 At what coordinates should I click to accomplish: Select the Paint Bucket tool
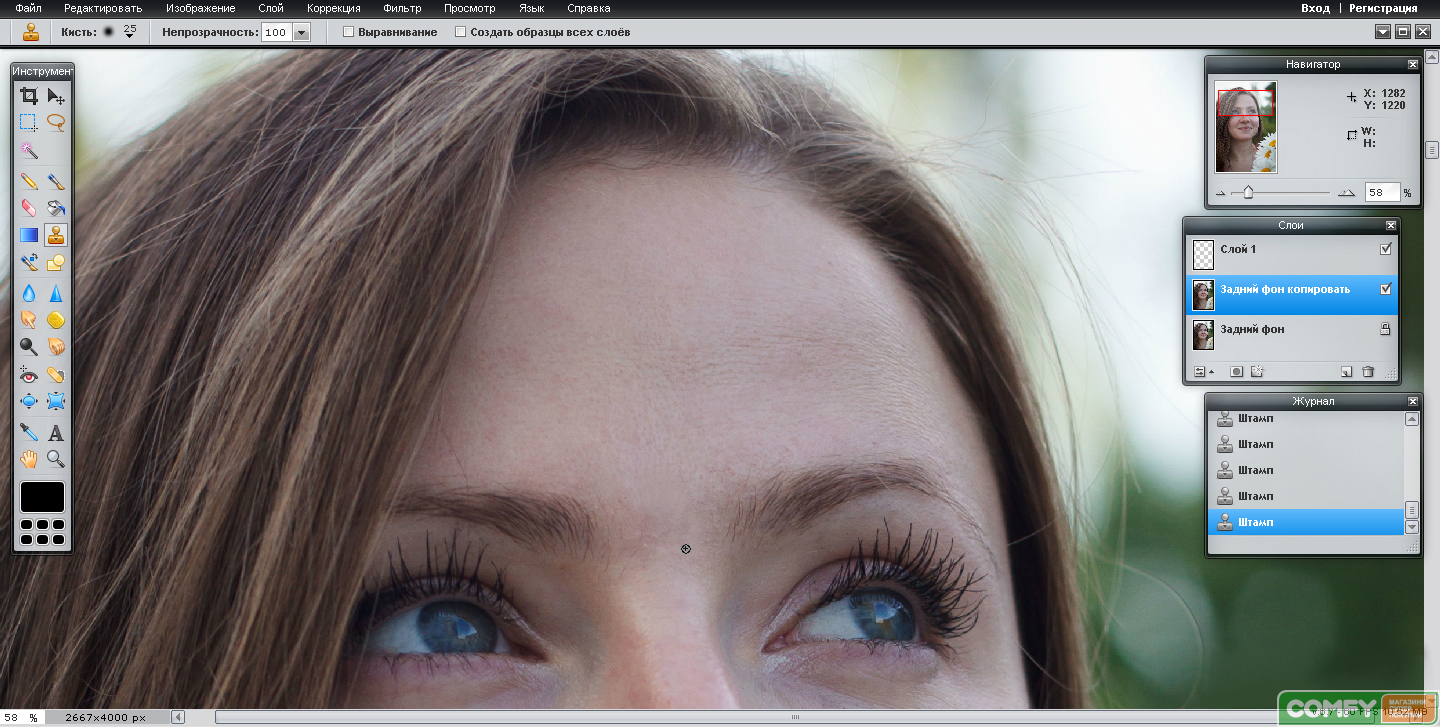(x=56, y=208)
